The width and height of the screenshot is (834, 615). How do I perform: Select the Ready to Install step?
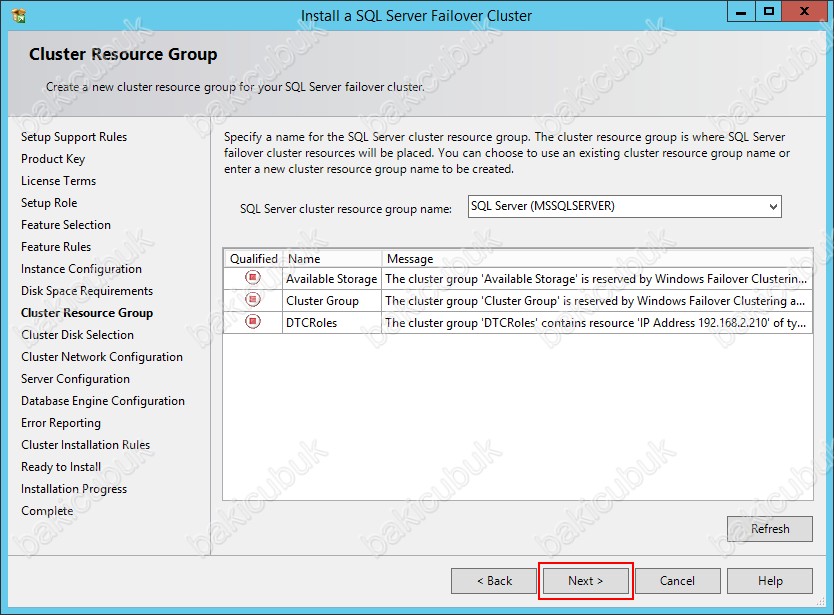[61, 467]
